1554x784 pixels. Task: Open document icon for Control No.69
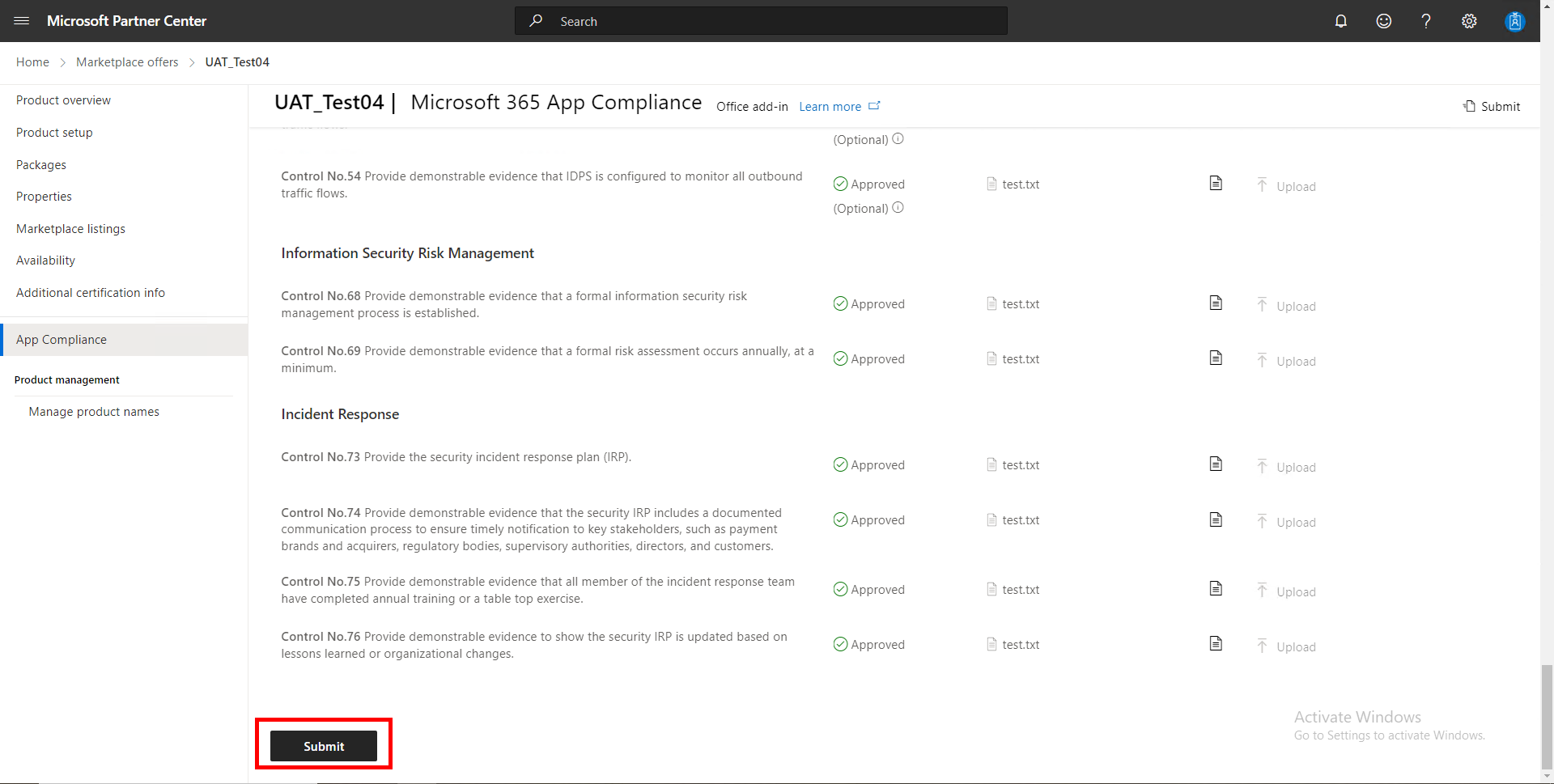1216,358
